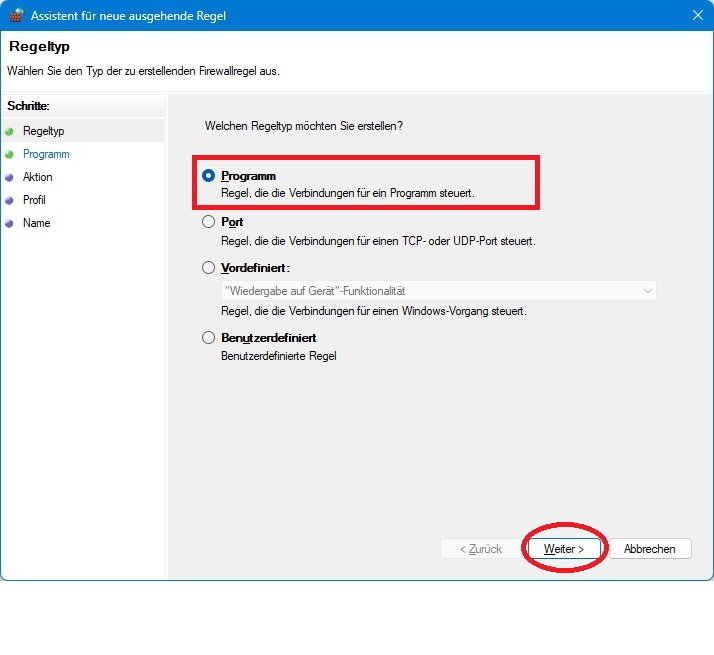Select the Programm step in sidebar
Viewport: 714px width, 655px height.
click(x=46, y=154)
